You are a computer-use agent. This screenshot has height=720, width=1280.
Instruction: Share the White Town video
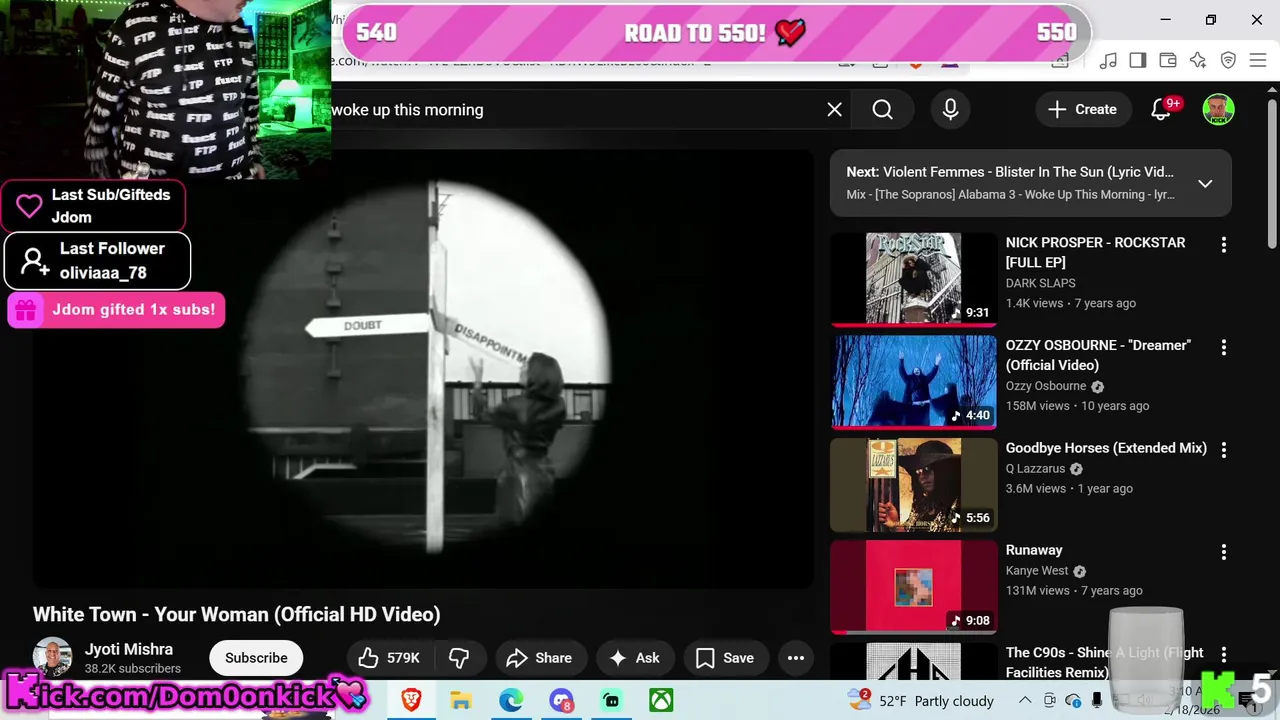(x=539, y=658)
